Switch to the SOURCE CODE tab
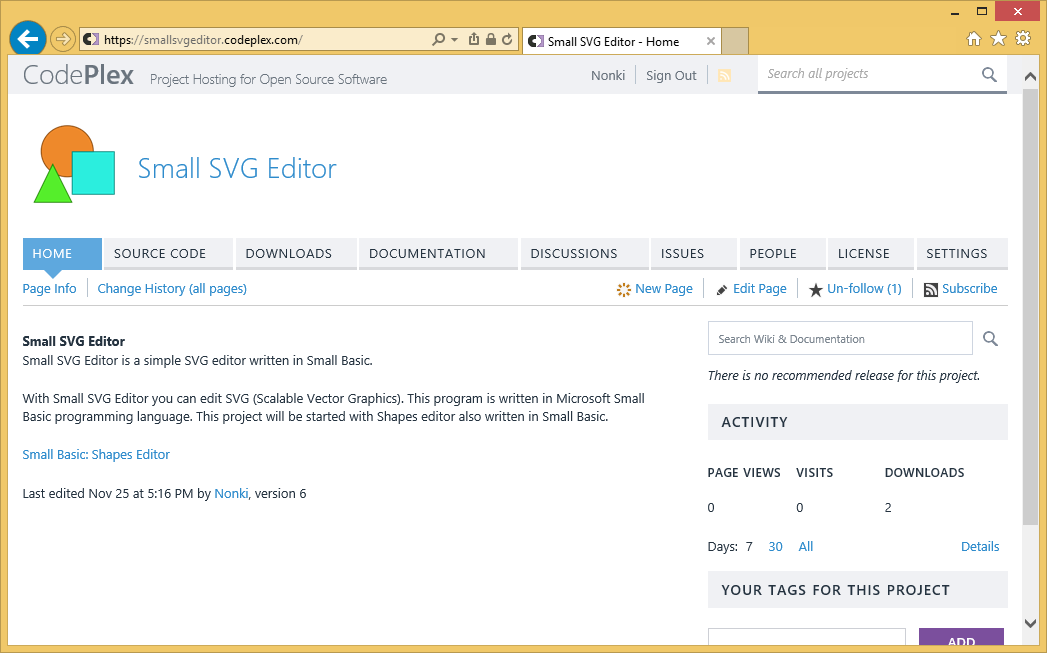The width and height of the screenshot is (1047, 653). [x=168, y=254]
